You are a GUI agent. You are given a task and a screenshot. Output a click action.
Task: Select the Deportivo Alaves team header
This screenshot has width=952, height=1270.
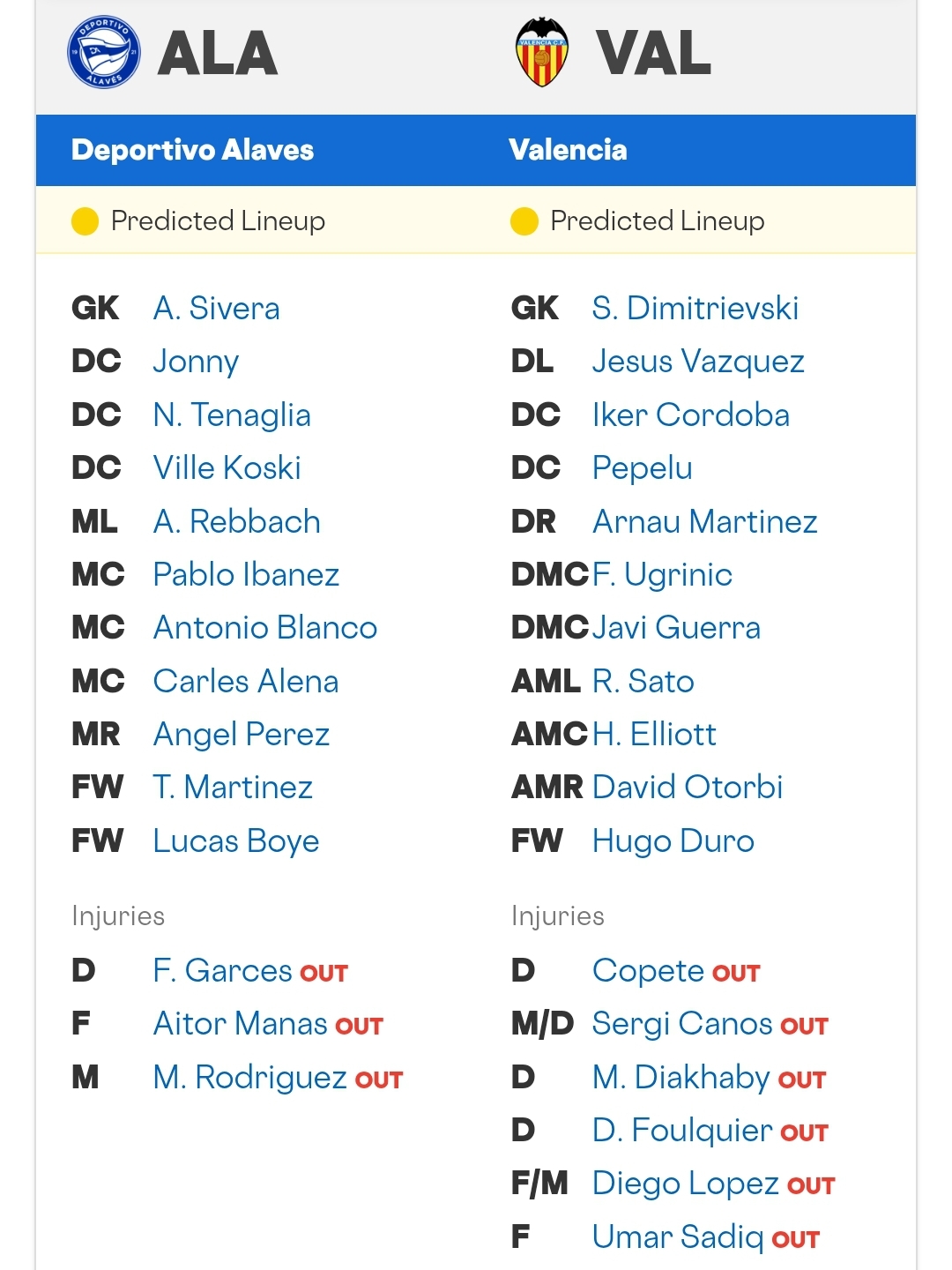[x=192, y=150]
